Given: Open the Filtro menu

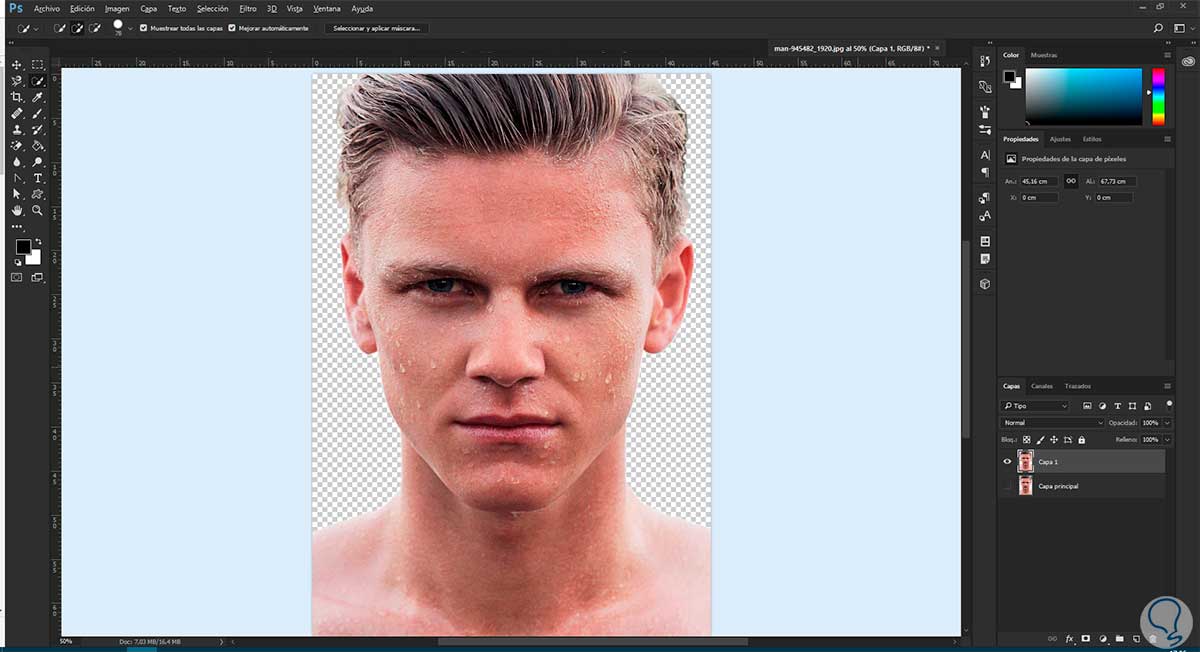Looking at the screenshot, I should [x=247, y=8].
